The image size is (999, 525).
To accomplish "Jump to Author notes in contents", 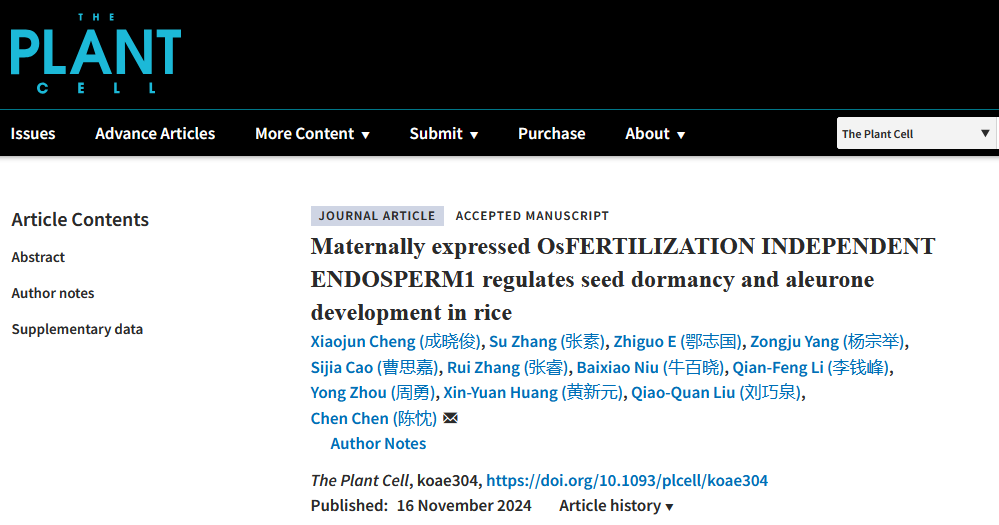I will 53,293.
